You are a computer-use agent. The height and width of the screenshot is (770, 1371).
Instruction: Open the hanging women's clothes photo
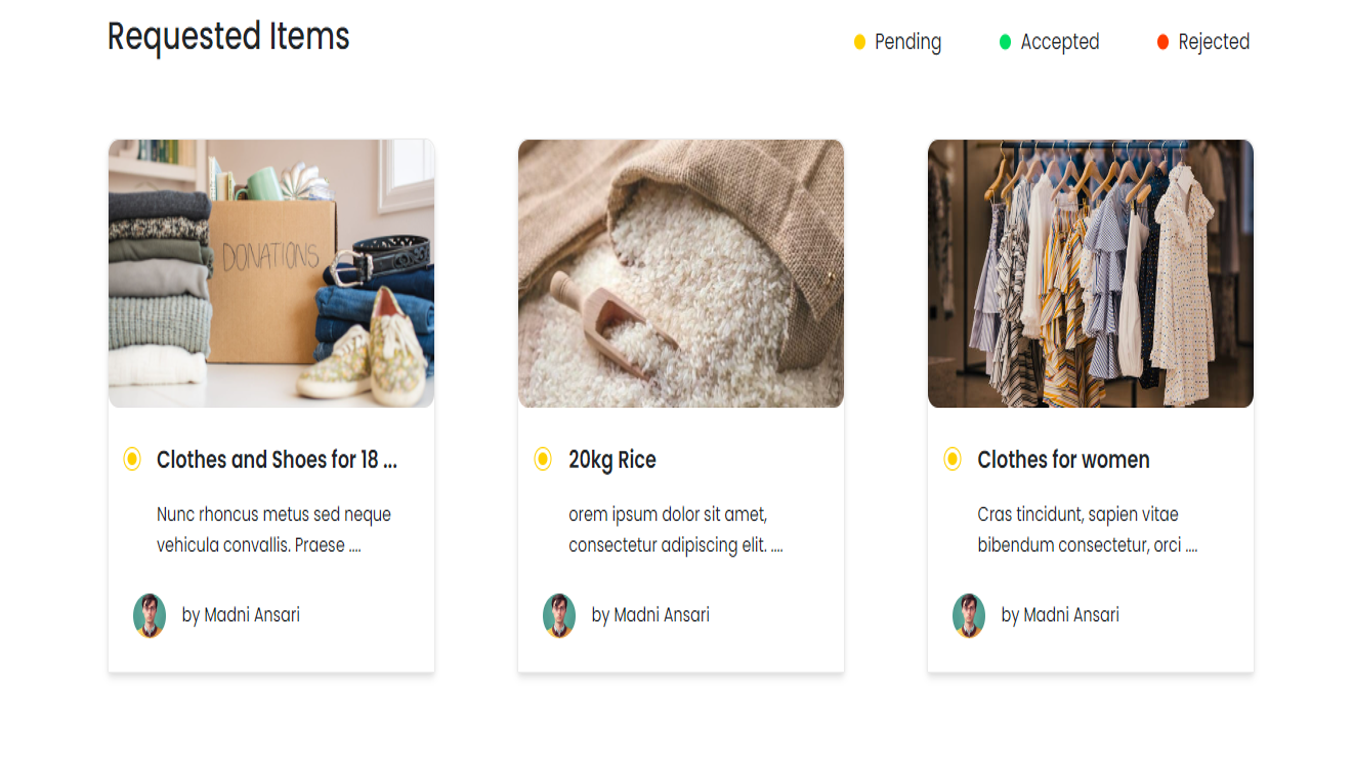(x=1090, y=273)
